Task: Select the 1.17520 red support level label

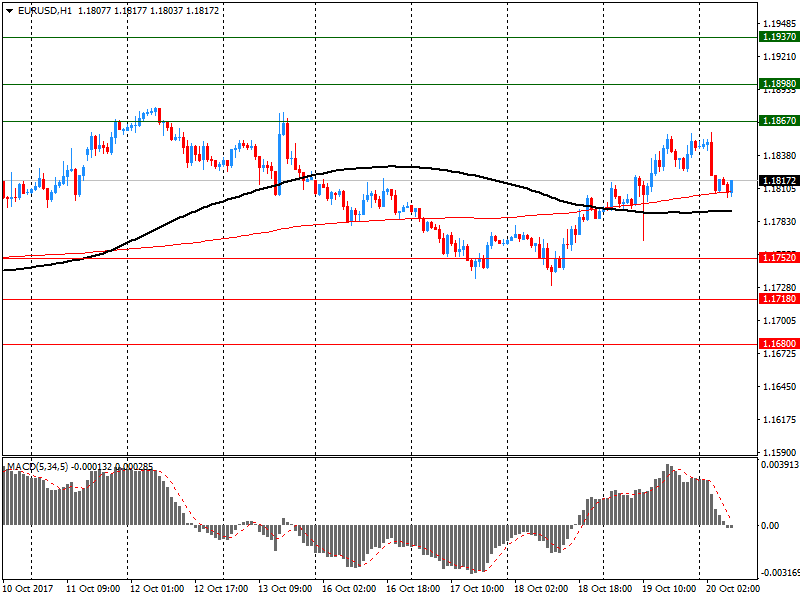Action: pos(779,258)
